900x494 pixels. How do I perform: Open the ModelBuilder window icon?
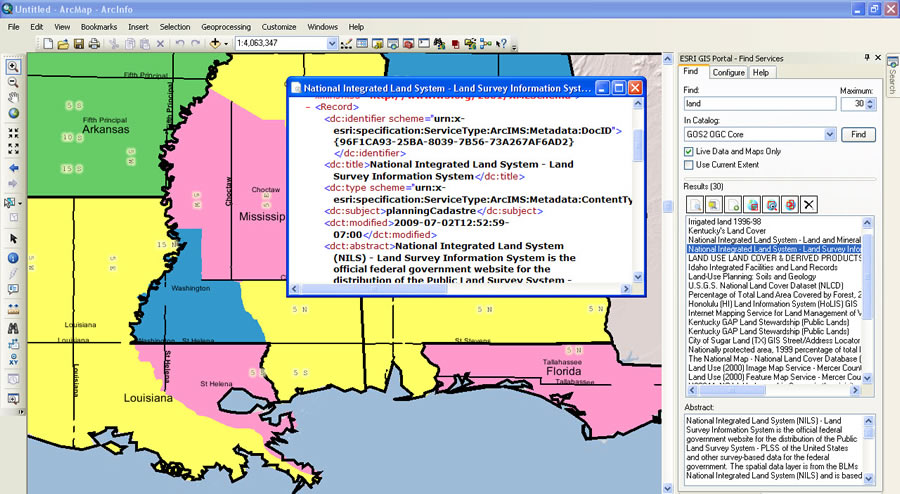coord(486,44)
